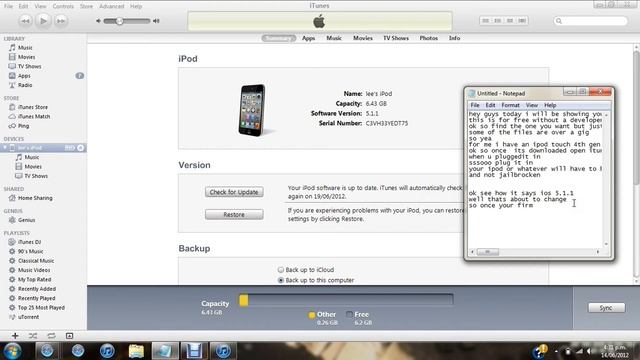Show hidden system tray icons arrow

point(556,351)
